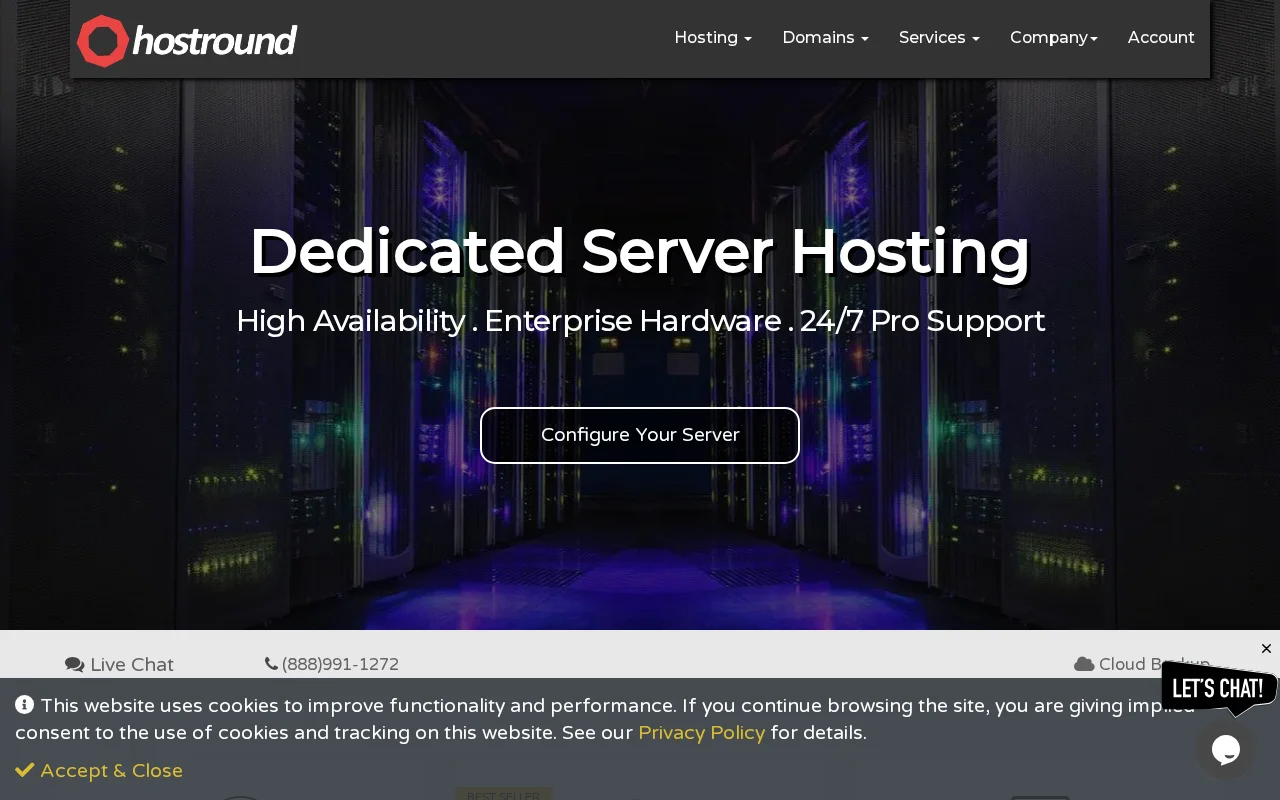This screenshot has width=1280, height=800.
Task: Dismiss the Let's Chat popup
Action: coord(1266,649)
